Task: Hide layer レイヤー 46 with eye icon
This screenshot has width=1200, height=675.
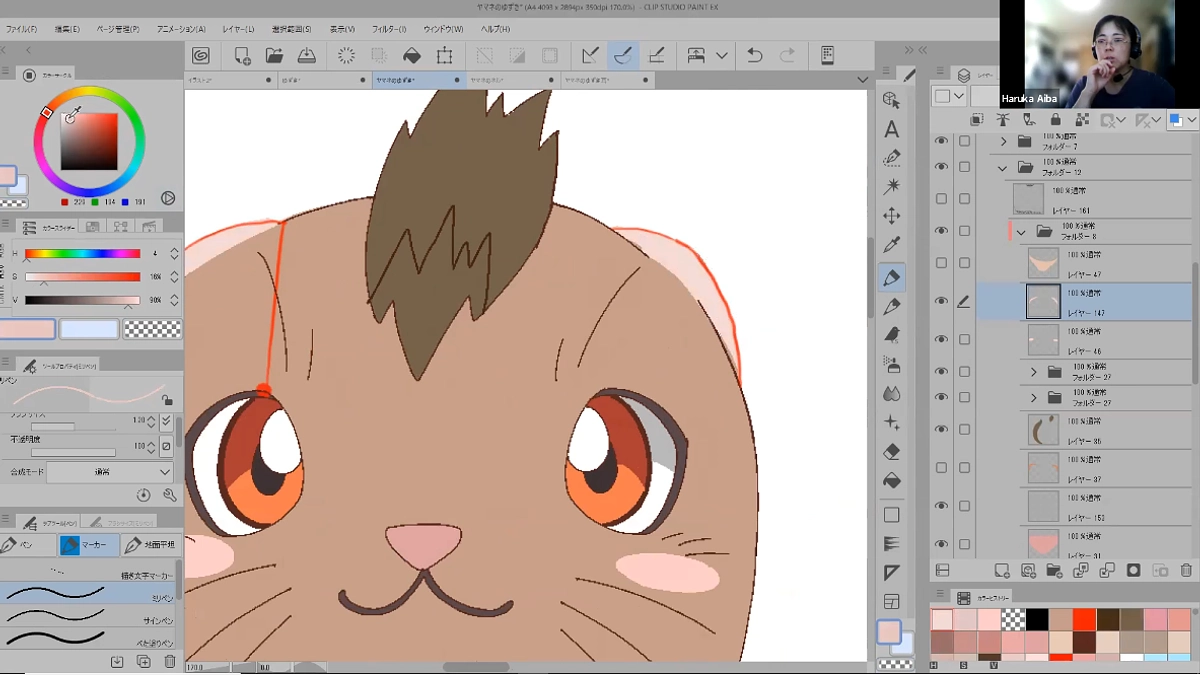Action: pyautogui.click(x=941, y=340)
